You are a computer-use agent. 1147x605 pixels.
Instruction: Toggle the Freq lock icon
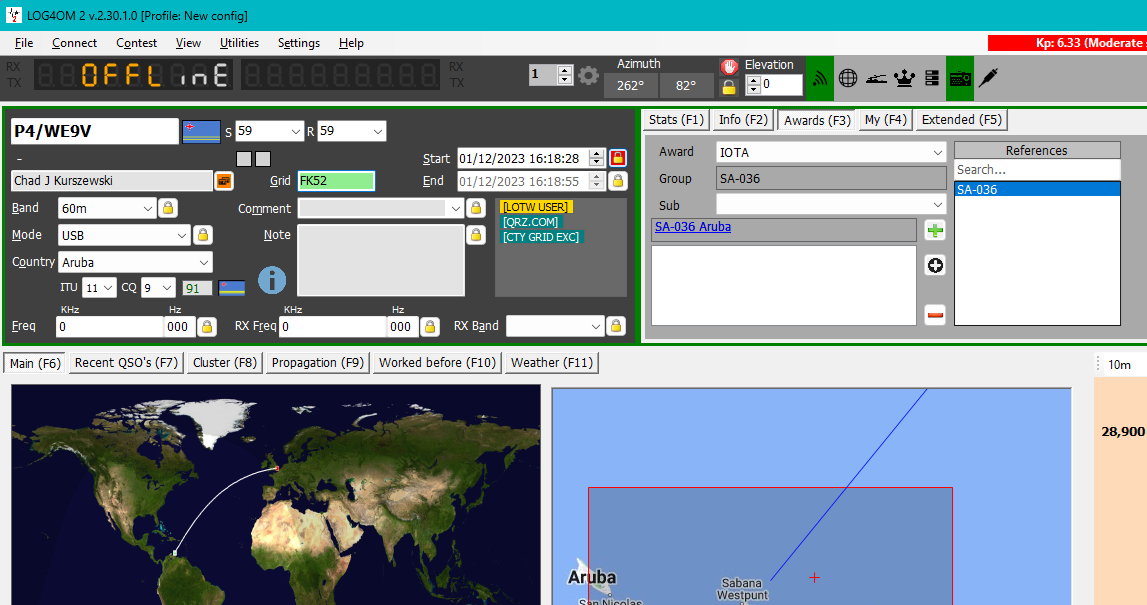pyautogui.click(x=207, y=326)
